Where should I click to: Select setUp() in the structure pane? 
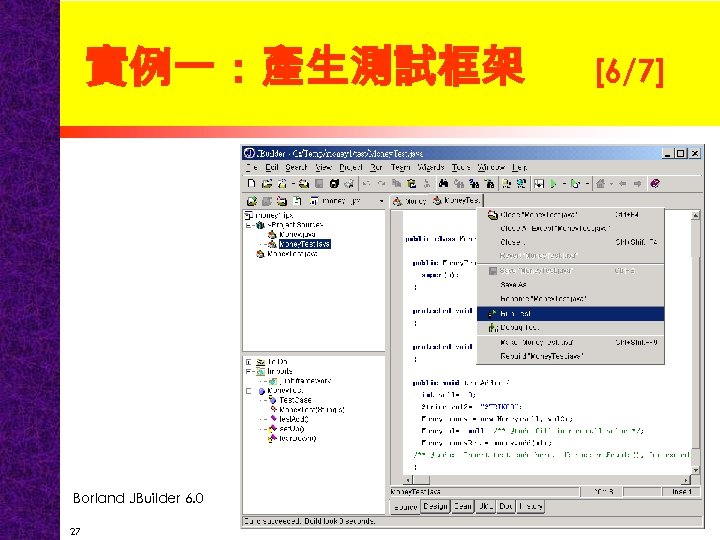(292, 429)
